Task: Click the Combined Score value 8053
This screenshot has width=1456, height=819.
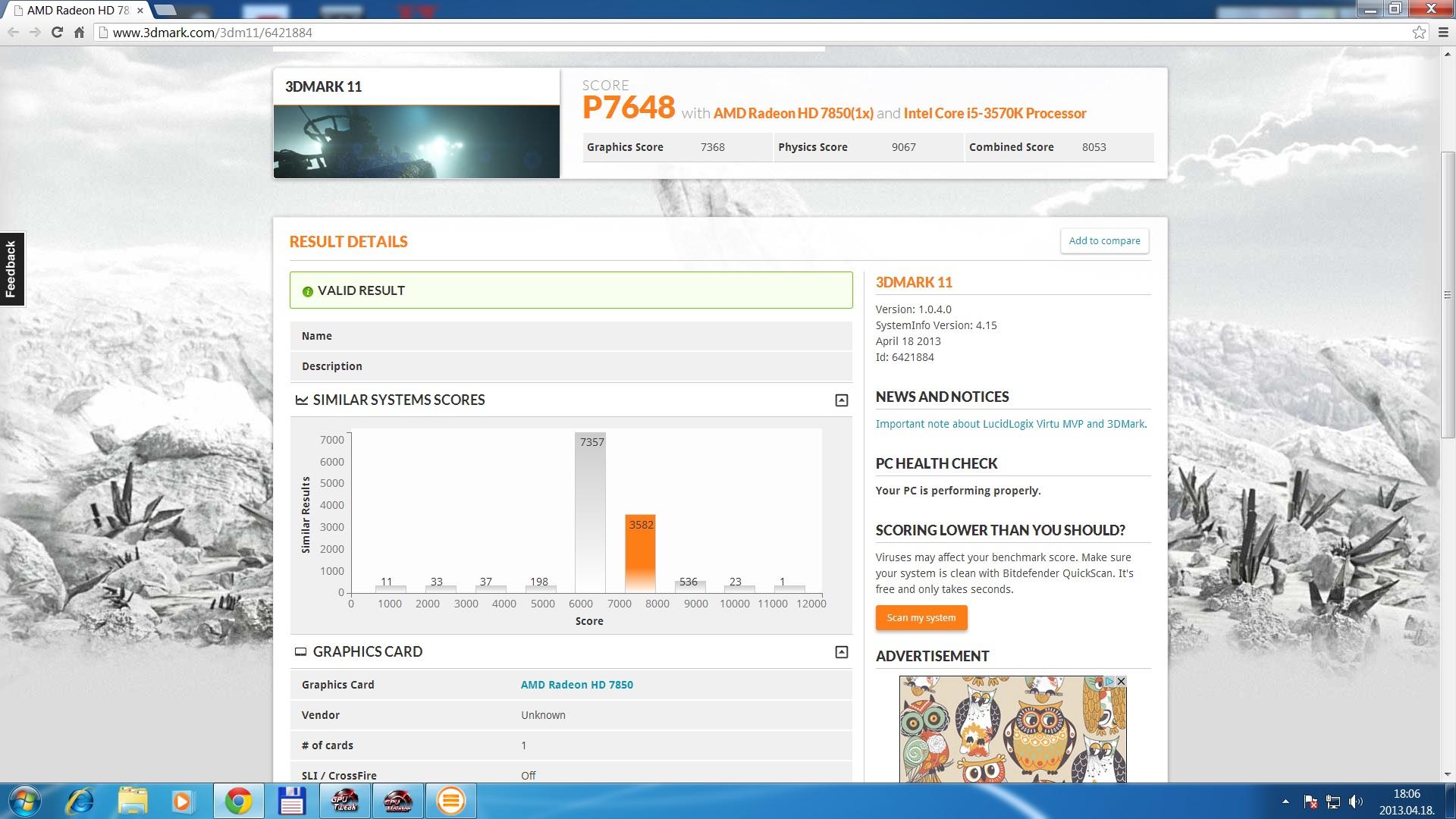Action: pyautogui.click(x=1094, y=147)
